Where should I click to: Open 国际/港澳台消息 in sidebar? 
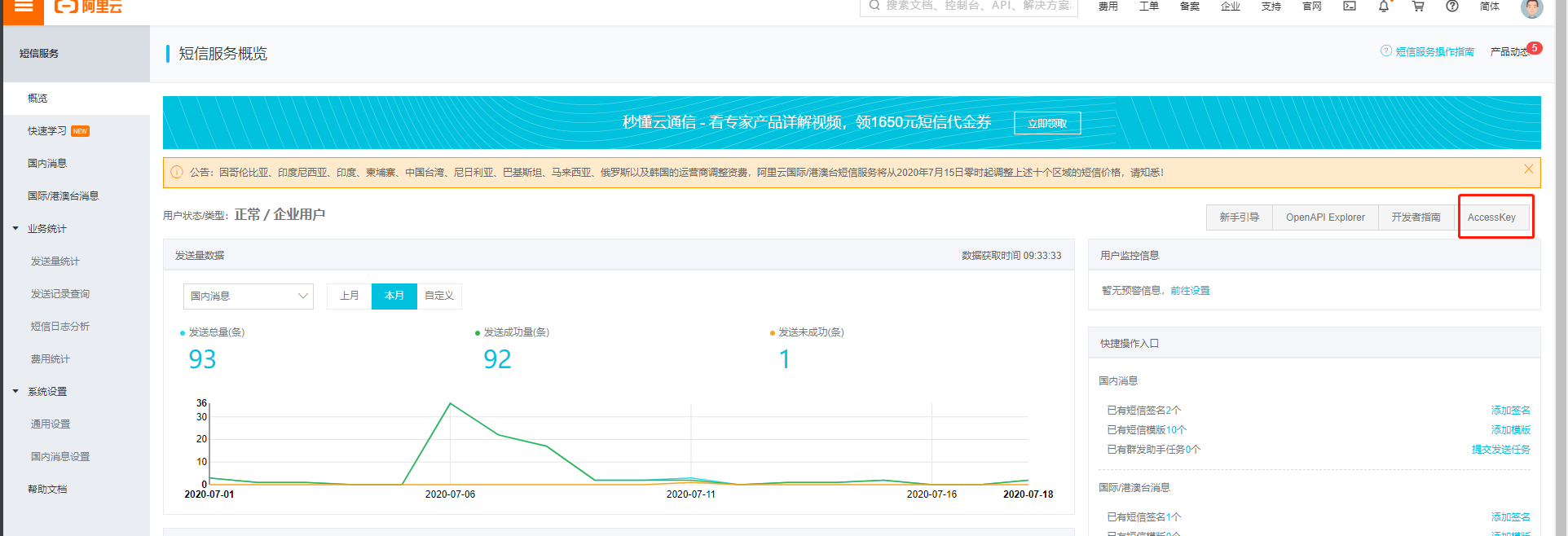pyautogui.click(x=63, y=196)
